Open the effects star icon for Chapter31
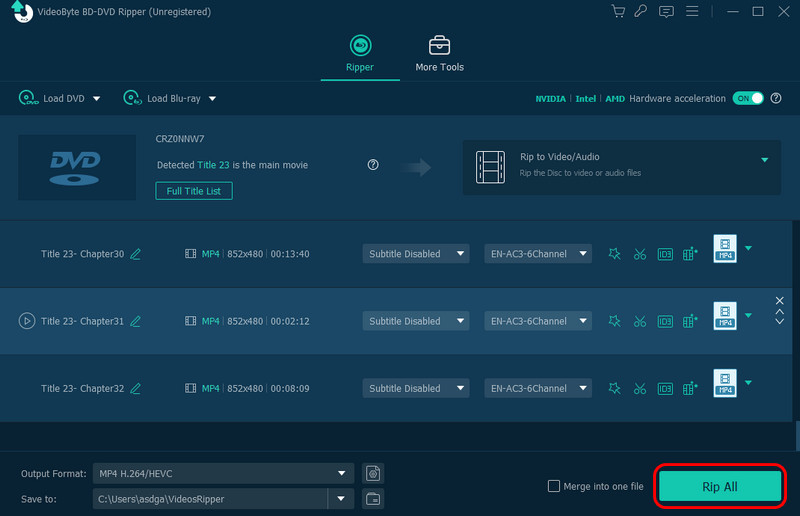 coord(614,321)
